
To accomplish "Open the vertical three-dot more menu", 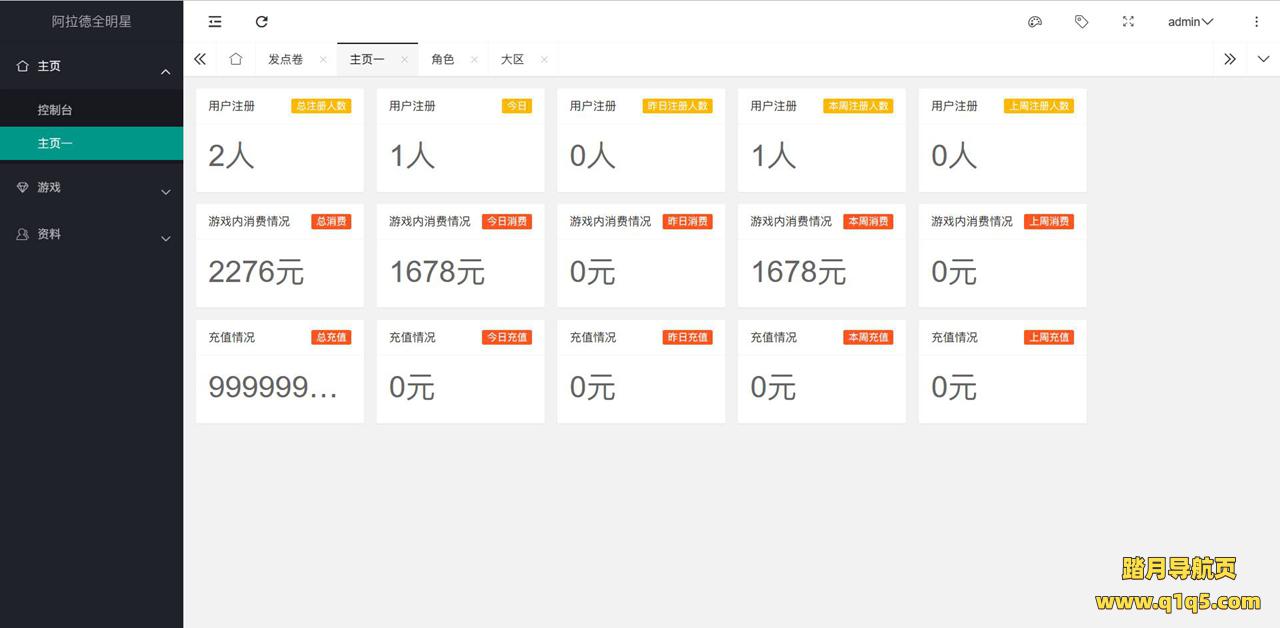I will [x=1257, y=22].
